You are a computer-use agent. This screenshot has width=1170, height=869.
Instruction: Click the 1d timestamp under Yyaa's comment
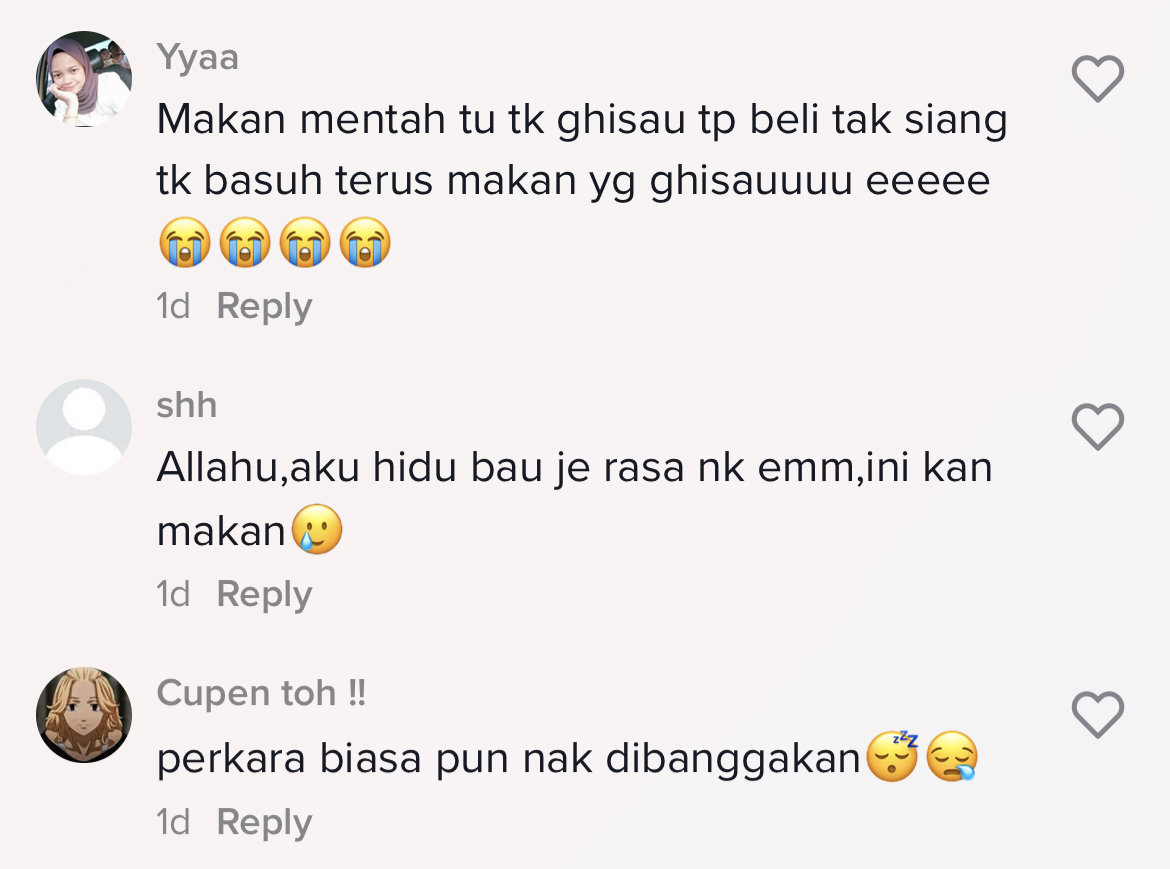point(173,307)
